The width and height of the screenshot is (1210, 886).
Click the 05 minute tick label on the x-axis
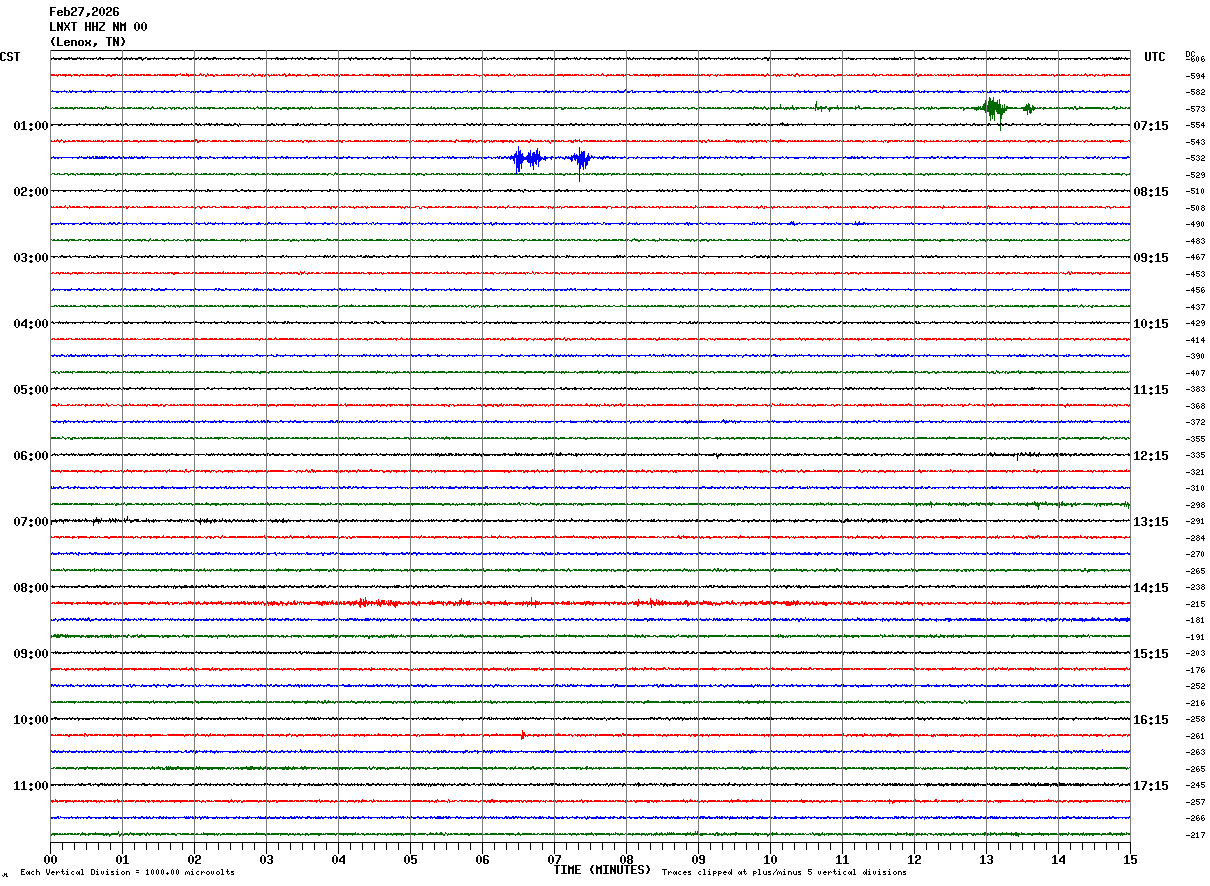pos(410,859)
